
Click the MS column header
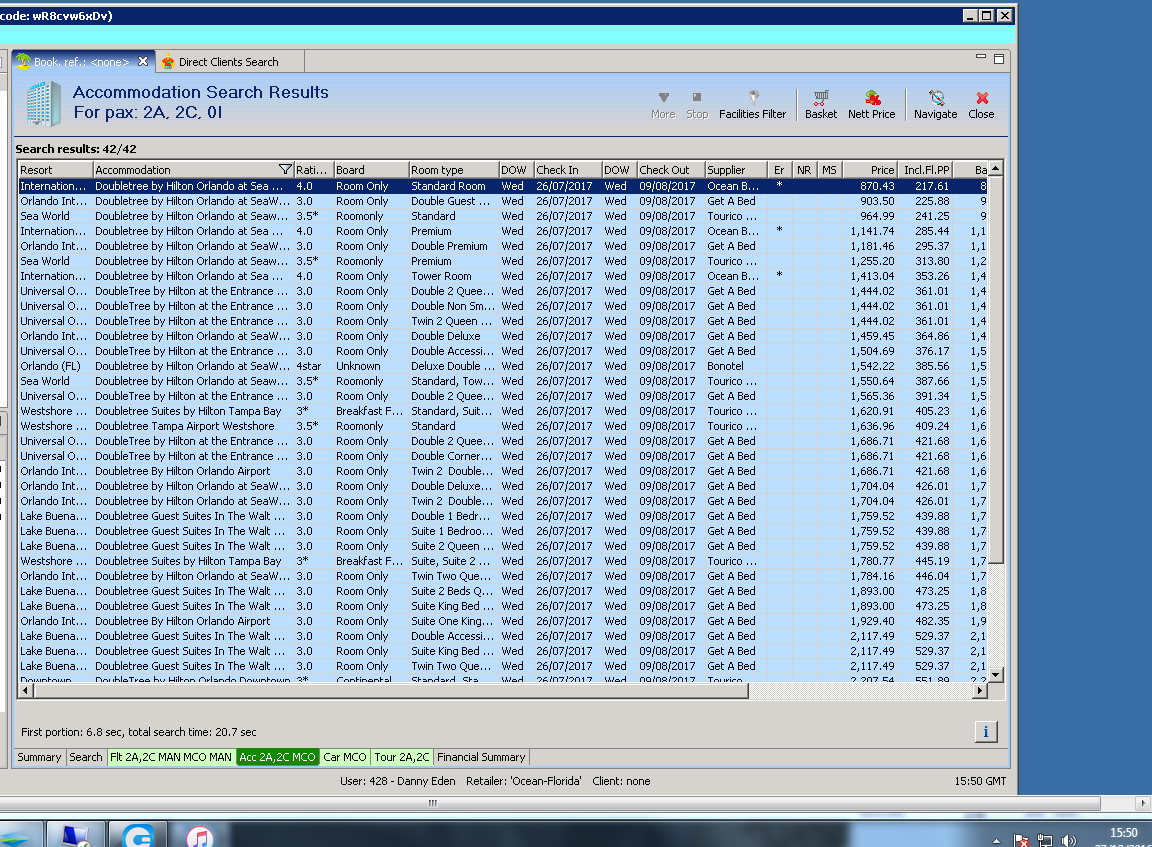(829, 170)
